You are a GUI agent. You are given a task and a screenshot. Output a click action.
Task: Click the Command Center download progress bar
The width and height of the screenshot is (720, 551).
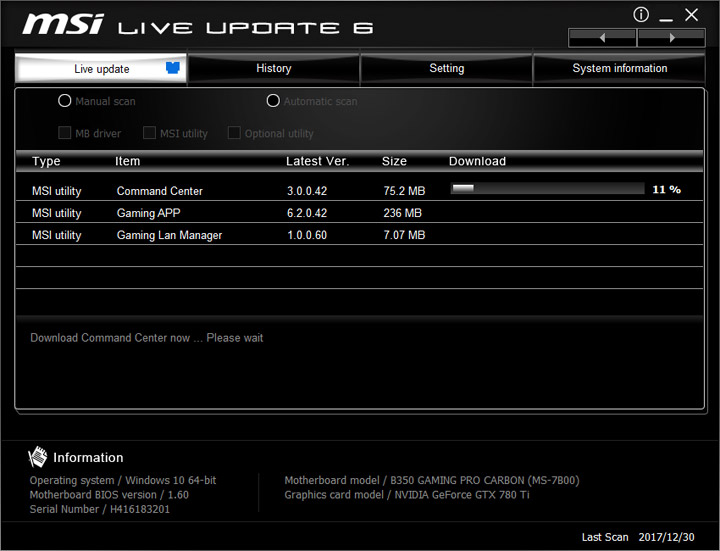coord(548,188)
